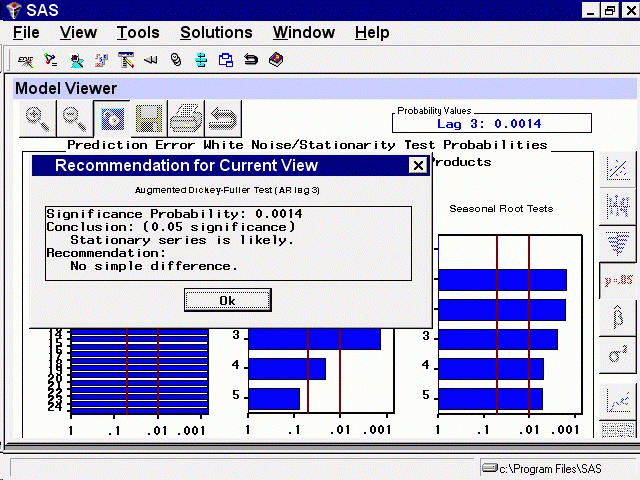Click the help book icon in the toolbar
The height and width of the screenshot is (480, 640).
(x=276, y=60)
